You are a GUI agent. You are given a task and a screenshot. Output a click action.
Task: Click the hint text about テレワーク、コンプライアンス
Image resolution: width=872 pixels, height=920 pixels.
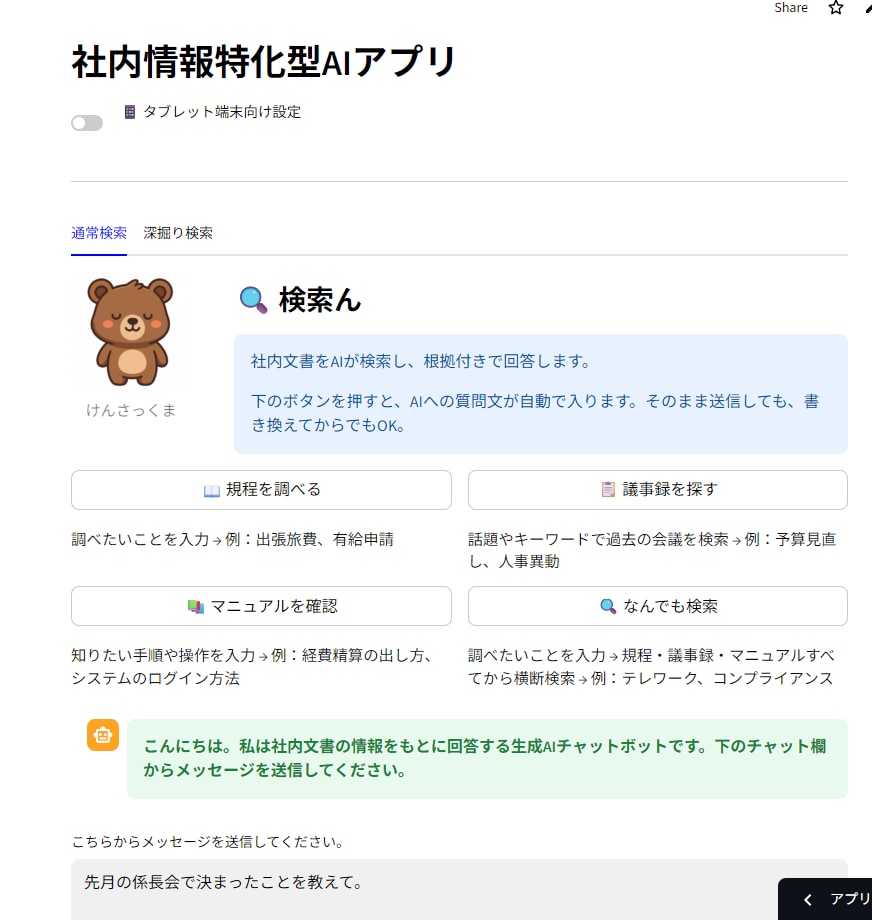click(x=651, y=667)
